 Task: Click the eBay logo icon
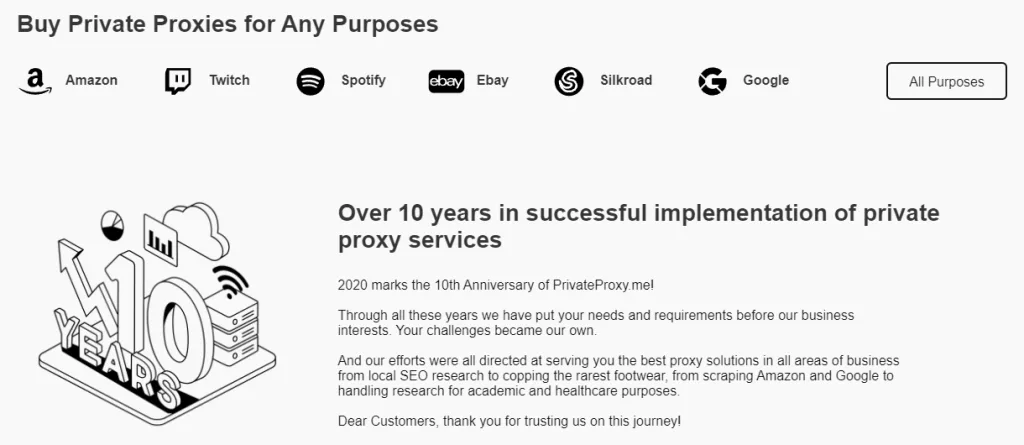[x=446, y=81]
